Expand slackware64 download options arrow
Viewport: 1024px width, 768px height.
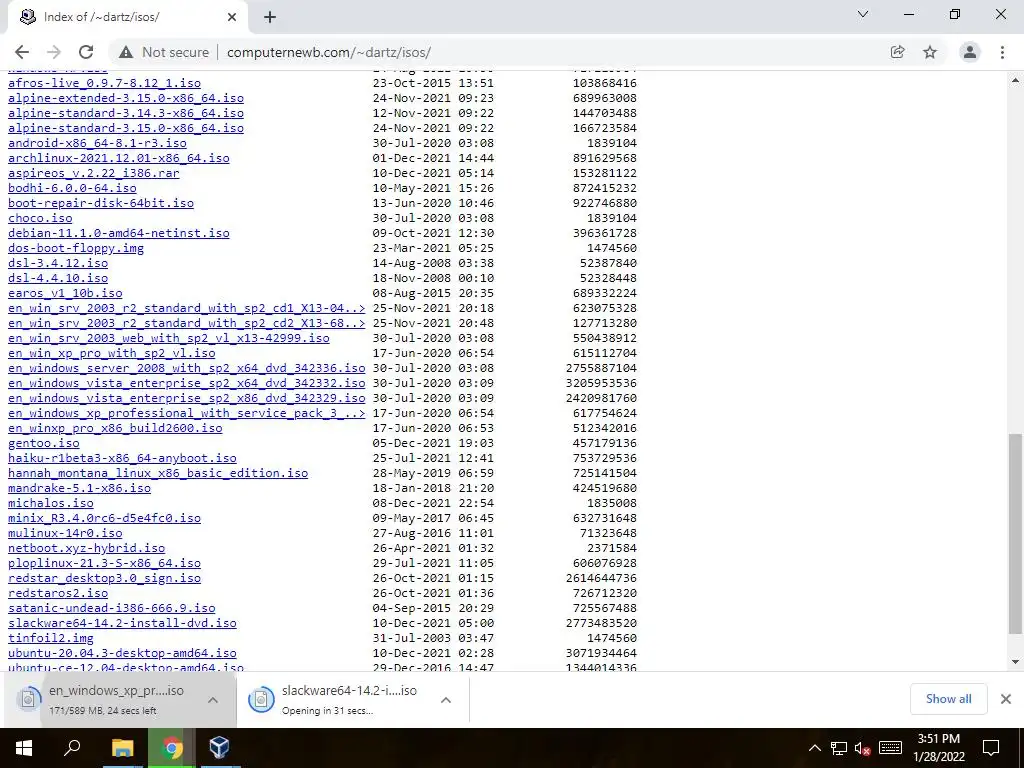point(446,700)
